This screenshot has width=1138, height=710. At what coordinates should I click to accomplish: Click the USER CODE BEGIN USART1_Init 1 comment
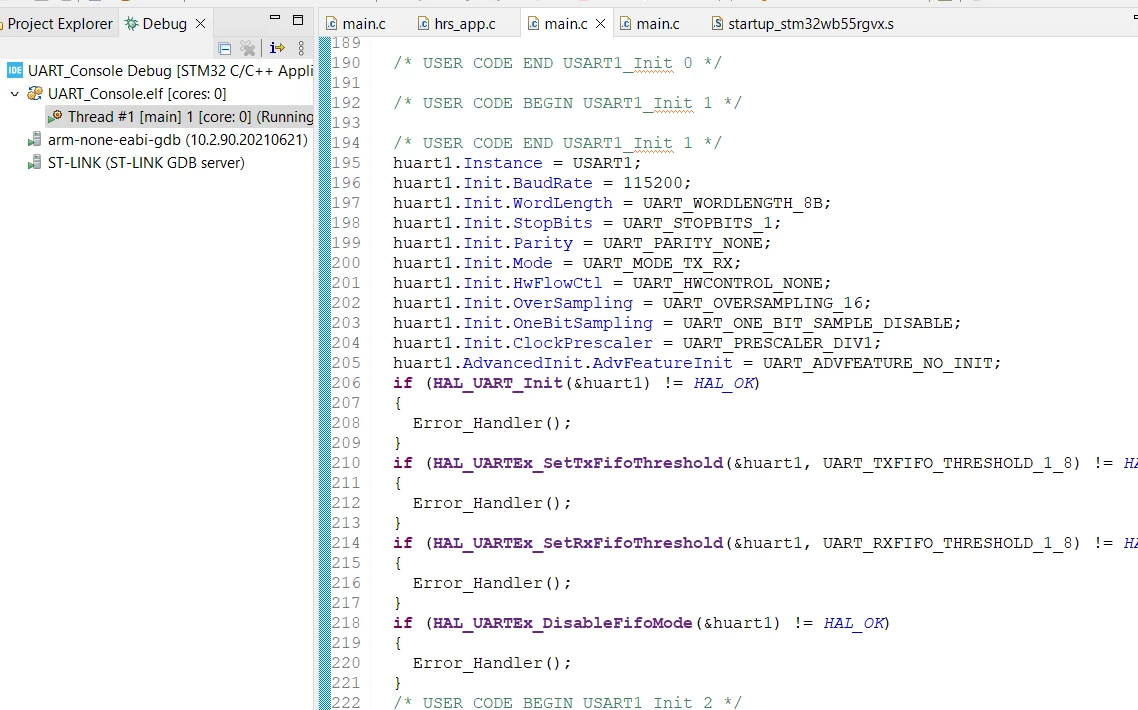(x=567, y=103)
